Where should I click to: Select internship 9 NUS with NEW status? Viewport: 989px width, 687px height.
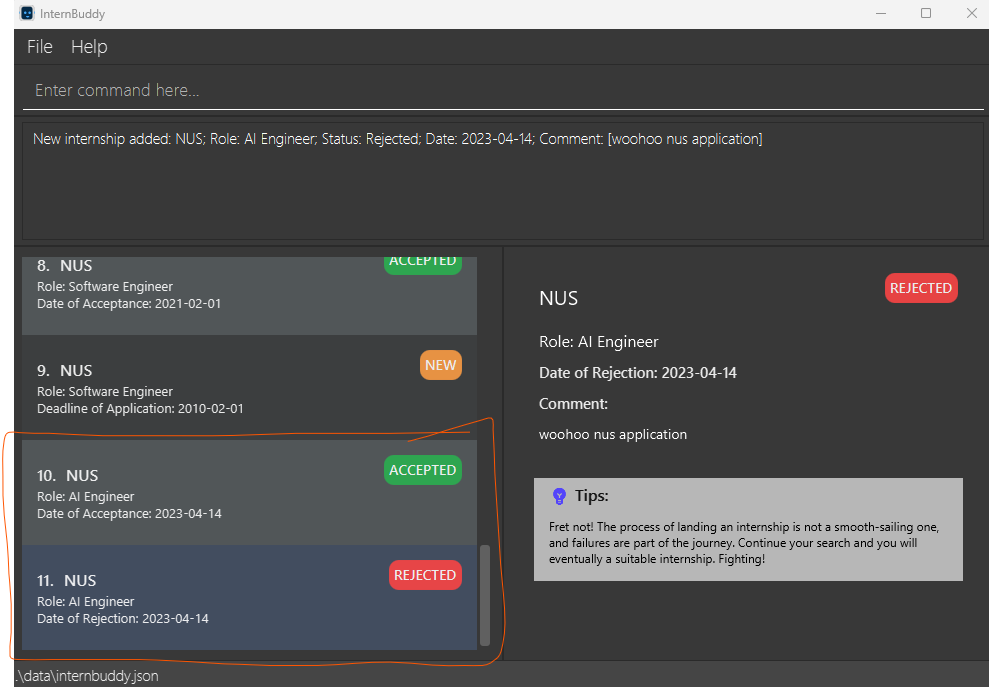249,387
